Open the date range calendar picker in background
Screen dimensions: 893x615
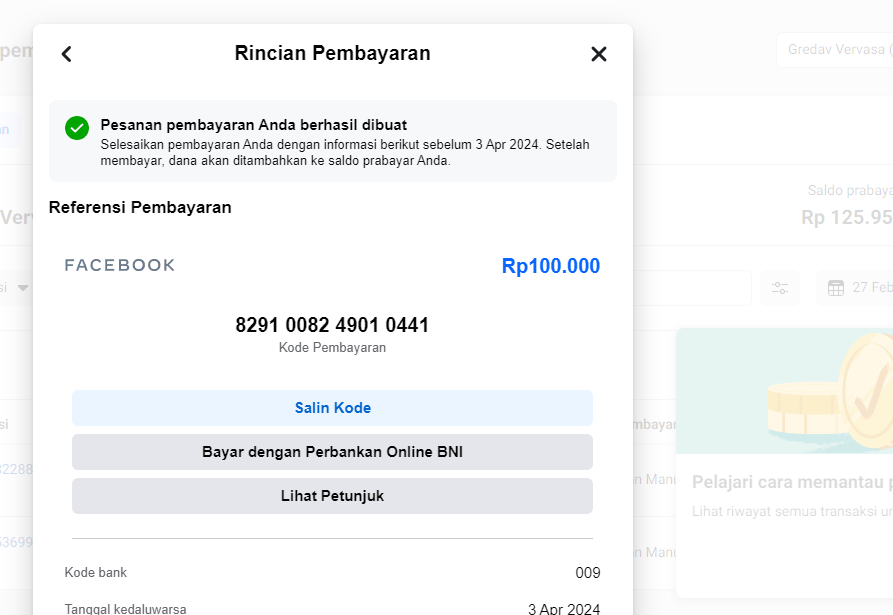point(854,288)
